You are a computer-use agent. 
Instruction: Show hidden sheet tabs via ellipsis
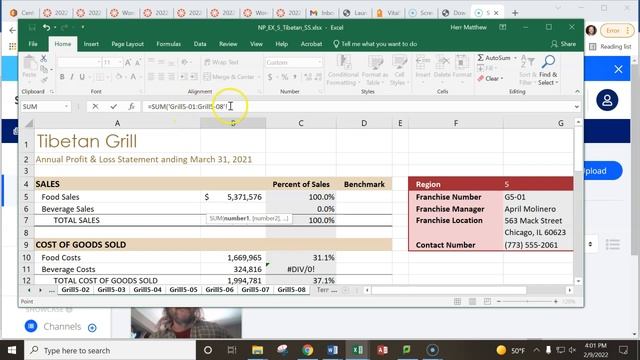[51, 290]
